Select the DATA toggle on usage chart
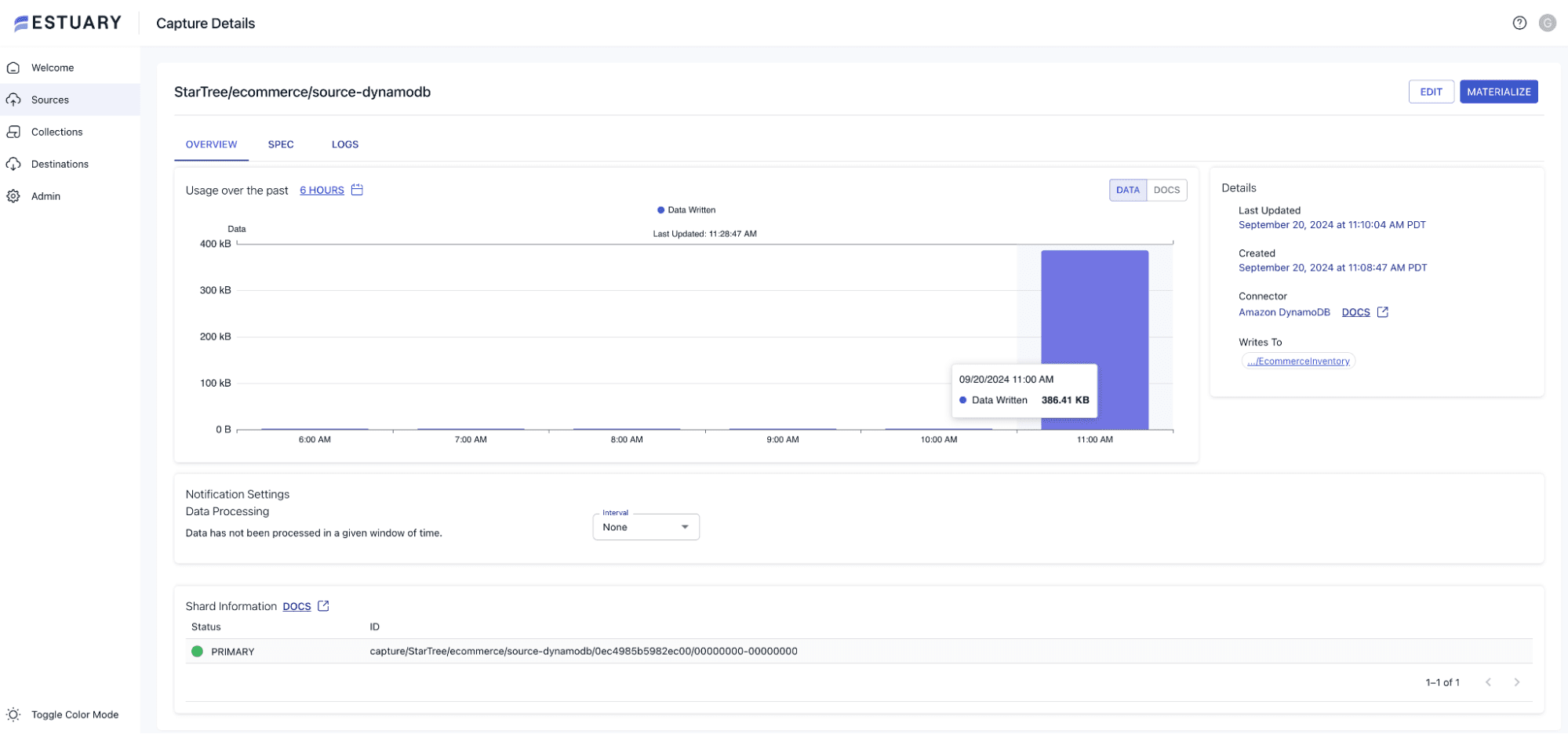 point(1127,190)
